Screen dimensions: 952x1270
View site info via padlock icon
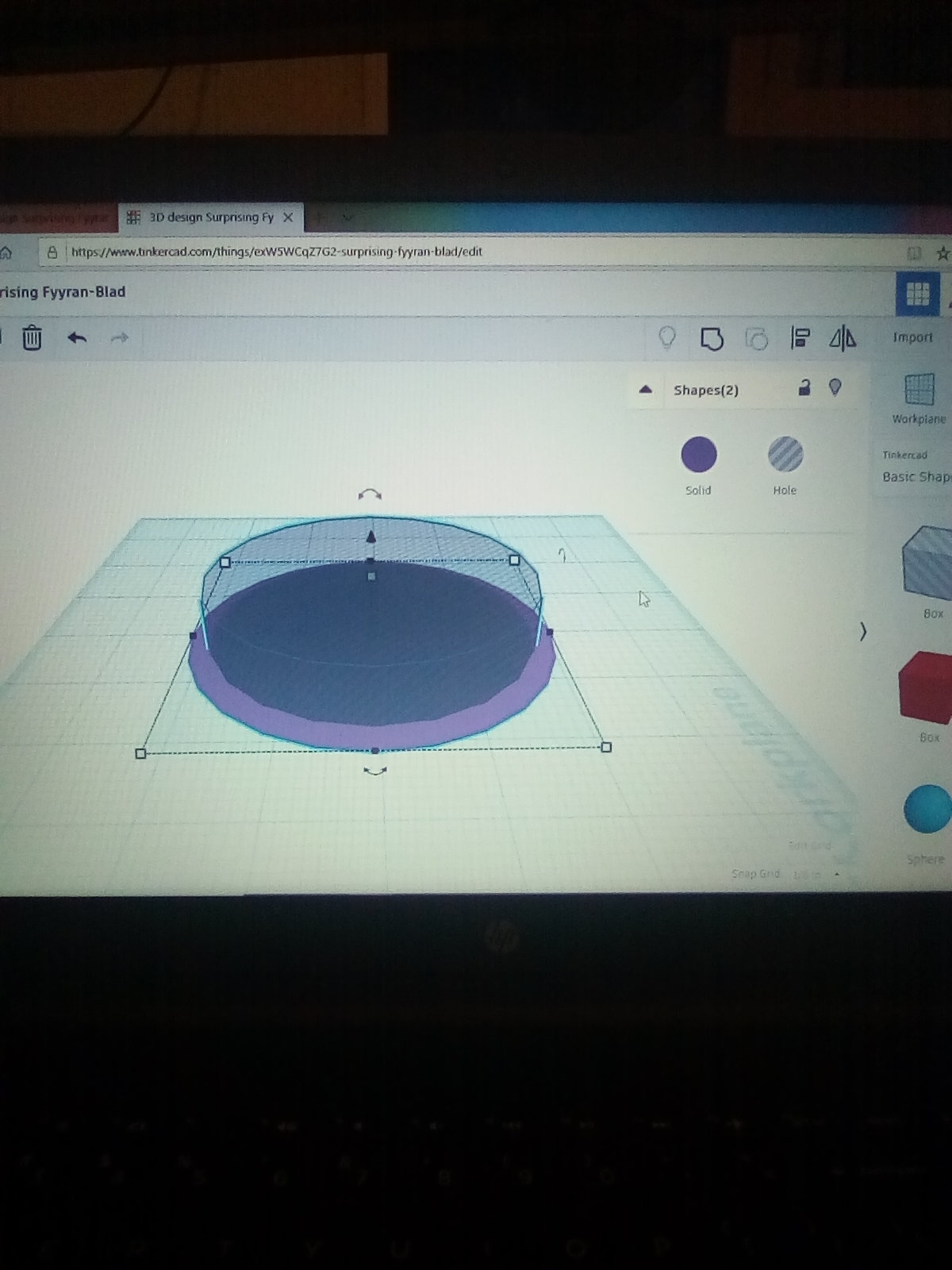(52, 252)
